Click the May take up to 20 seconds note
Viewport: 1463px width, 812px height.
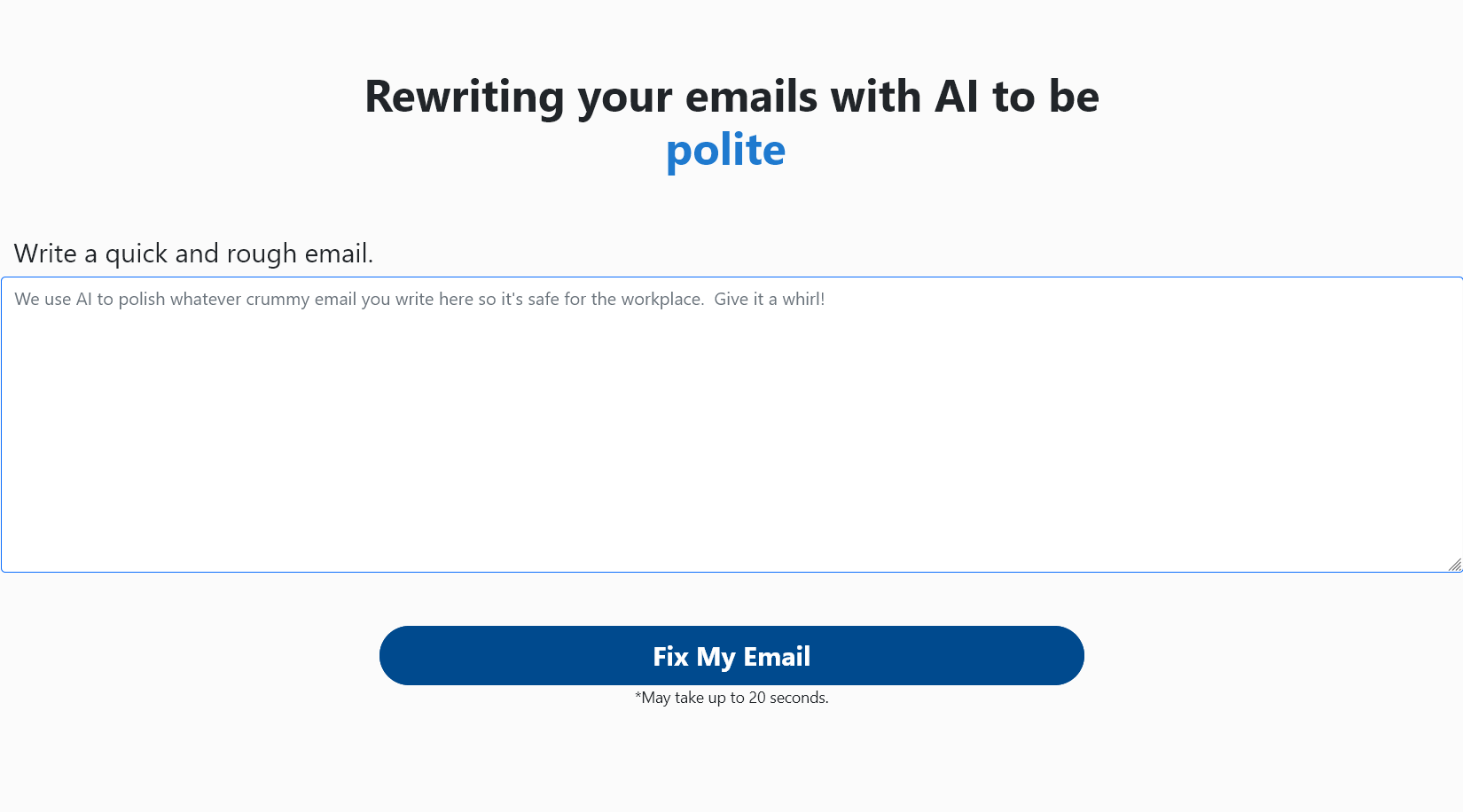(731, 698)
